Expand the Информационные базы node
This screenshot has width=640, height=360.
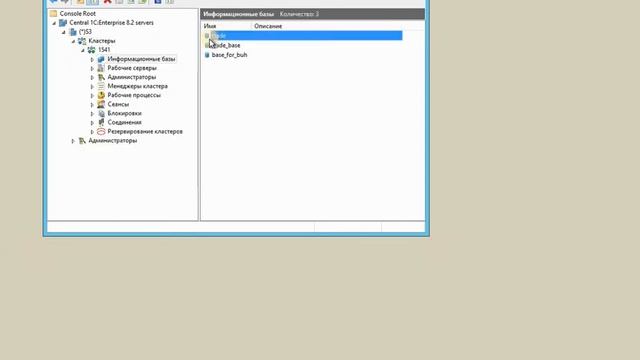coord(92,59)
